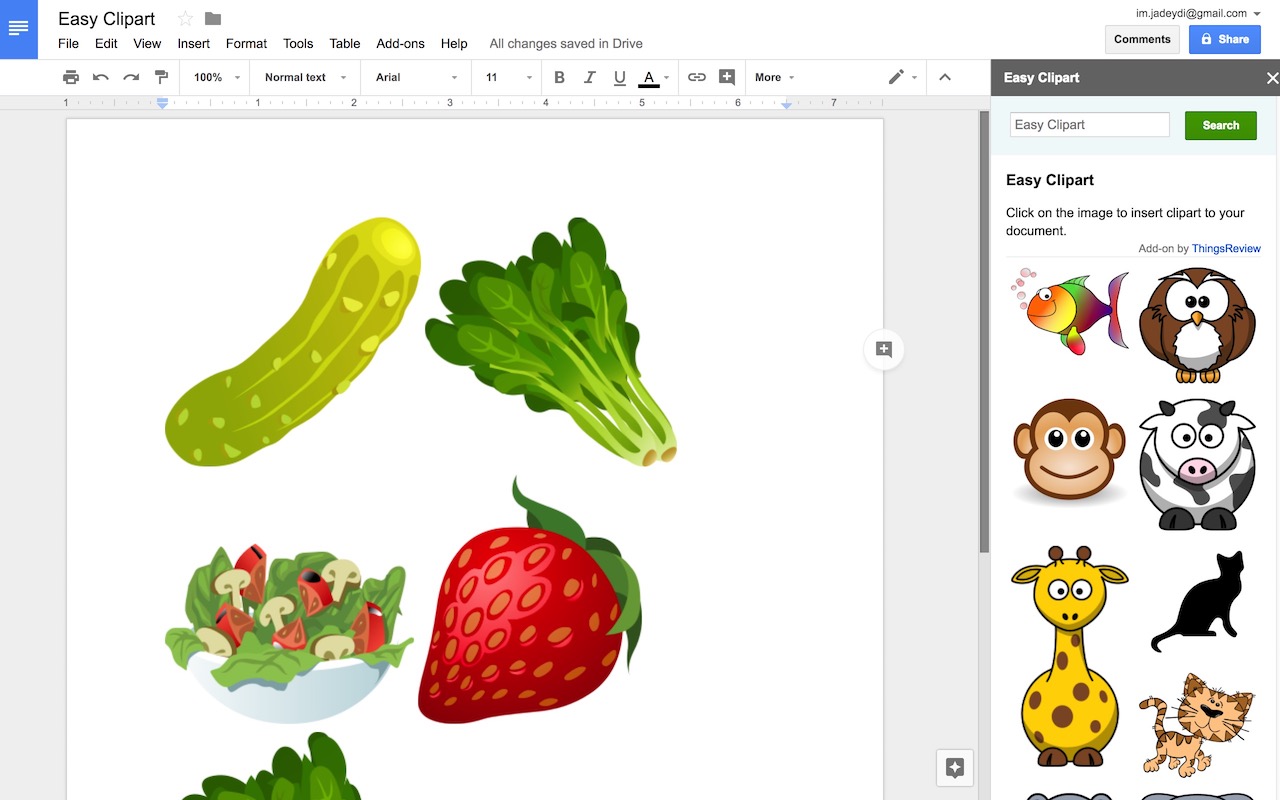Click the Explore button at bottom right
The width and height of the screenshot is (1280, 800).
point(955,768)
